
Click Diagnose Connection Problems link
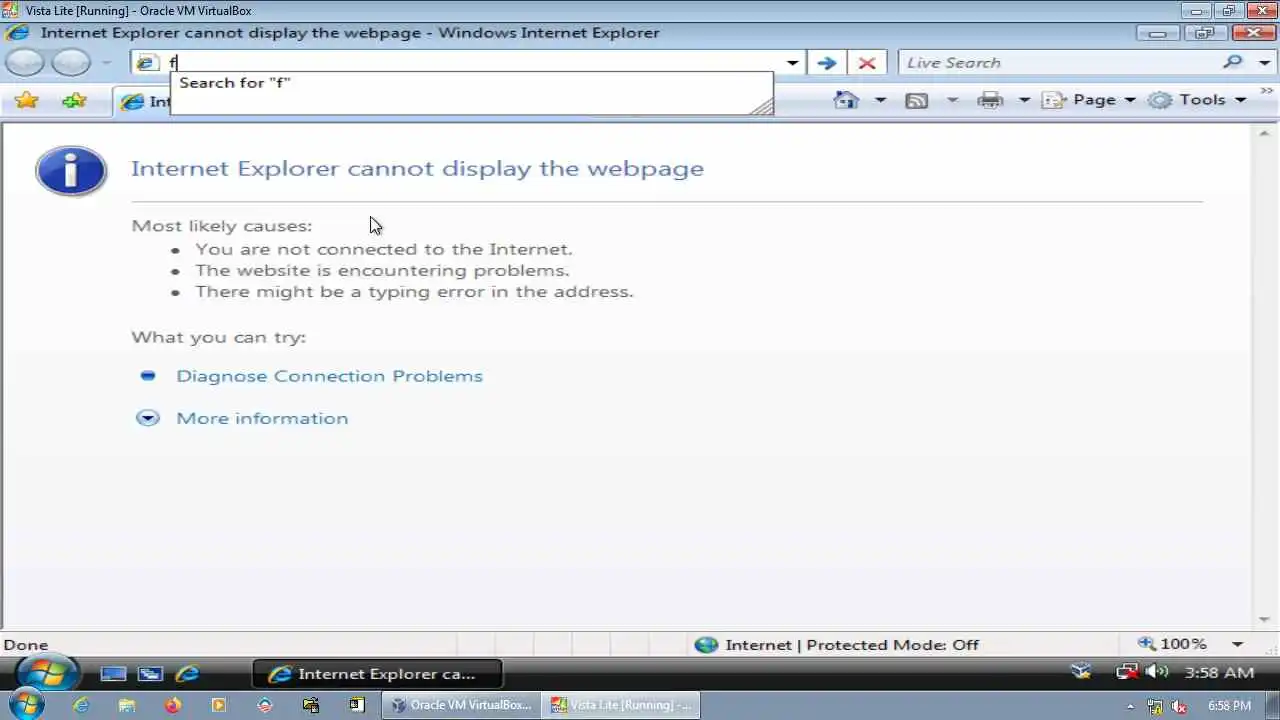[329, 376]
